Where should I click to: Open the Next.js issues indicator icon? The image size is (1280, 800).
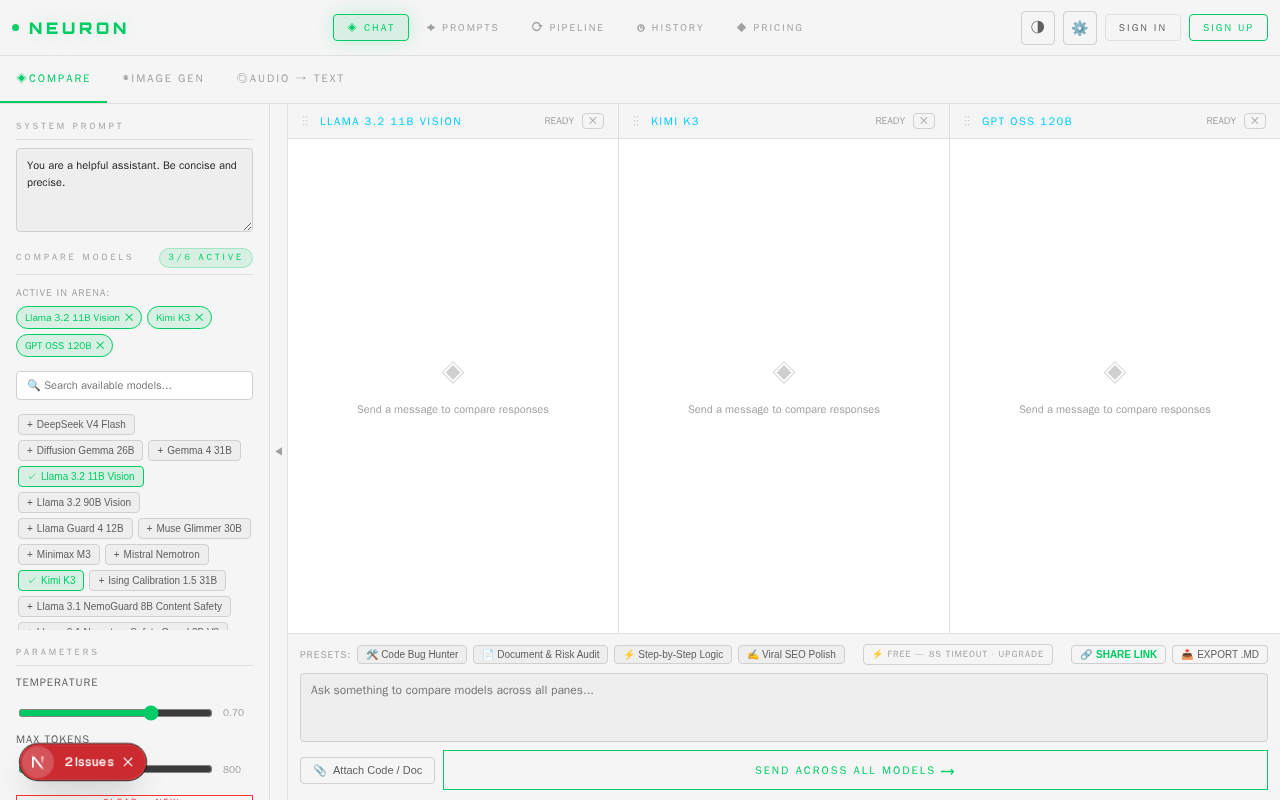tap(38, 762)
